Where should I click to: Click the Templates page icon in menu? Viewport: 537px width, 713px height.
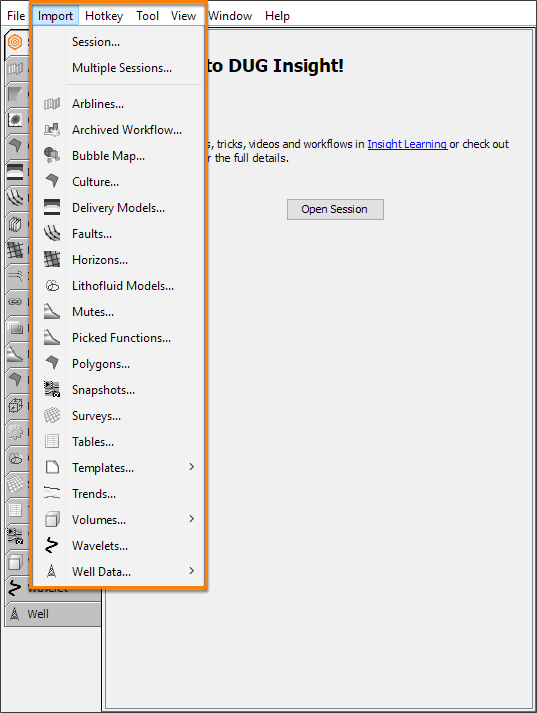tap(52, 467)
